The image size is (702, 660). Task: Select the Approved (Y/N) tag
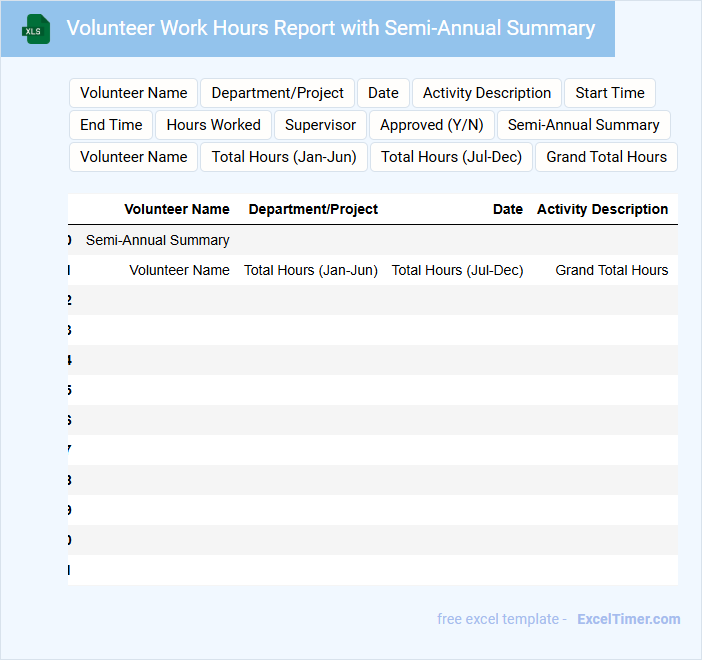coord(432,125)
